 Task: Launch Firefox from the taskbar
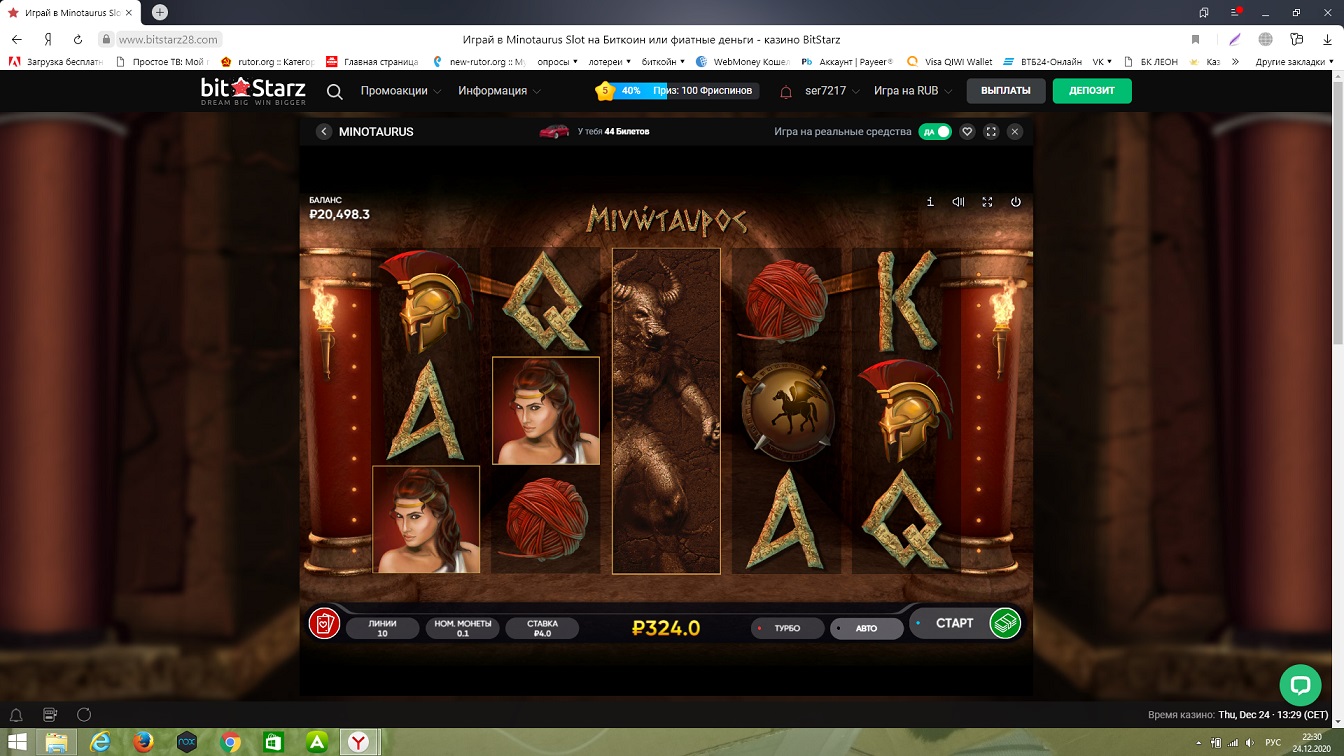(143, 742)
